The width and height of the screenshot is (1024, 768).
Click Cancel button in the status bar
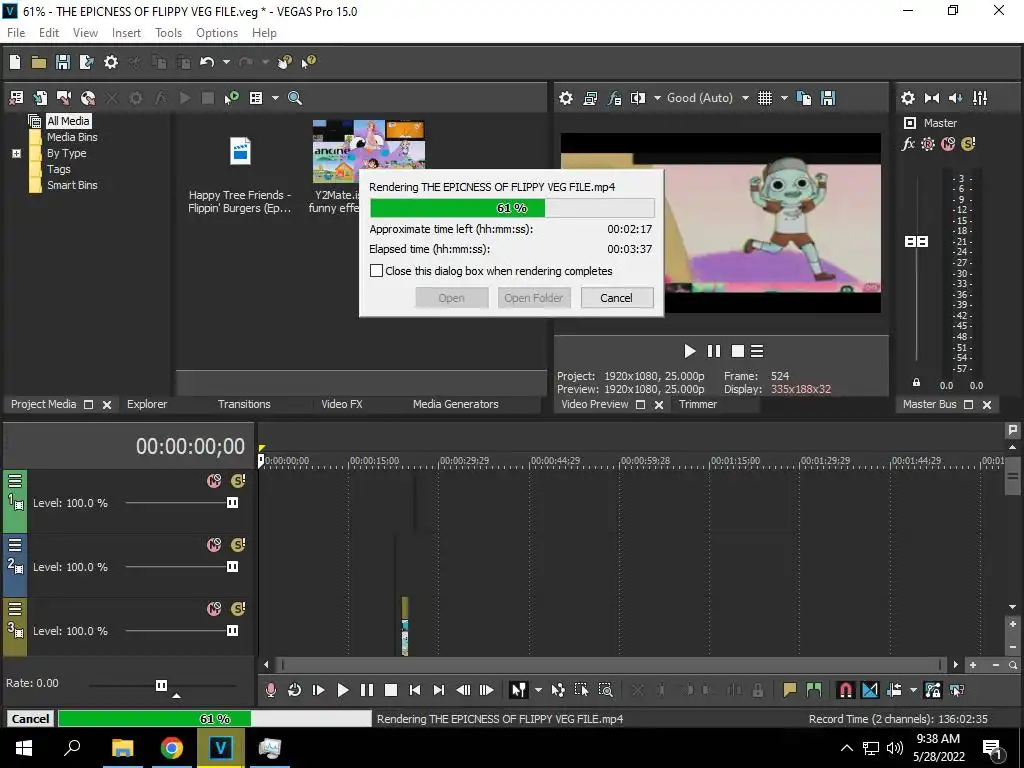pos(30,718)
